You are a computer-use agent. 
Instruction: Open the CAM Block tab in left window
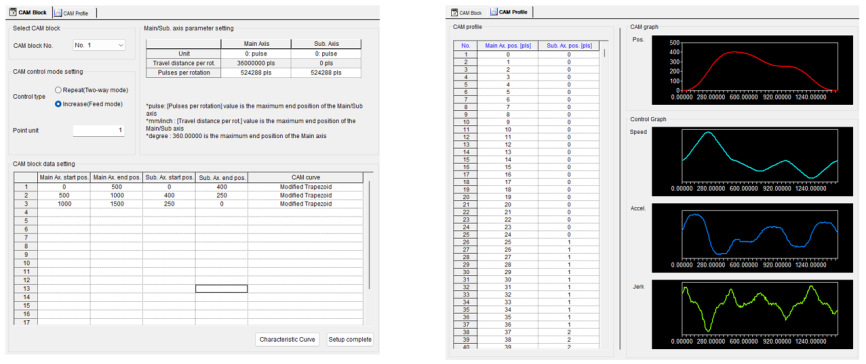30,12
